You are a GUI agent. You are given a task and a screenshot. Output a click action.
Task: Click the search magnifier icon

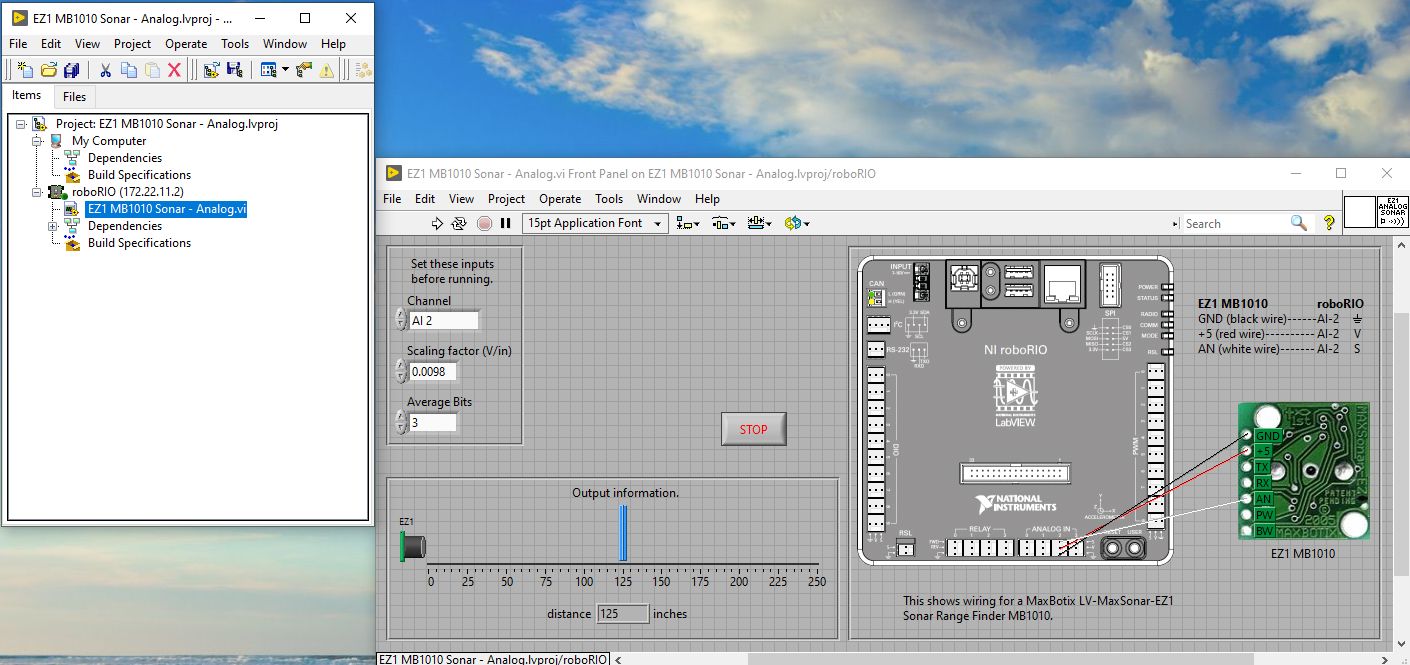point(1298,223)
